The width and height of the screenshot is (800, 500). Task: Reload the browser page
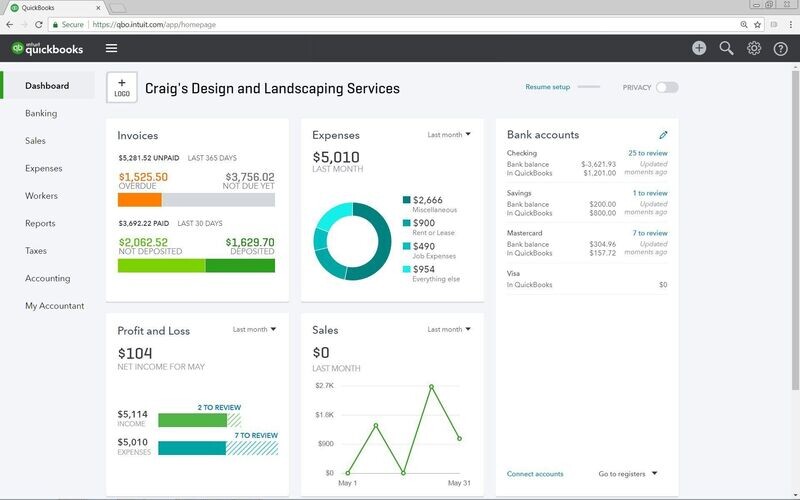click(x=38, y=24)
